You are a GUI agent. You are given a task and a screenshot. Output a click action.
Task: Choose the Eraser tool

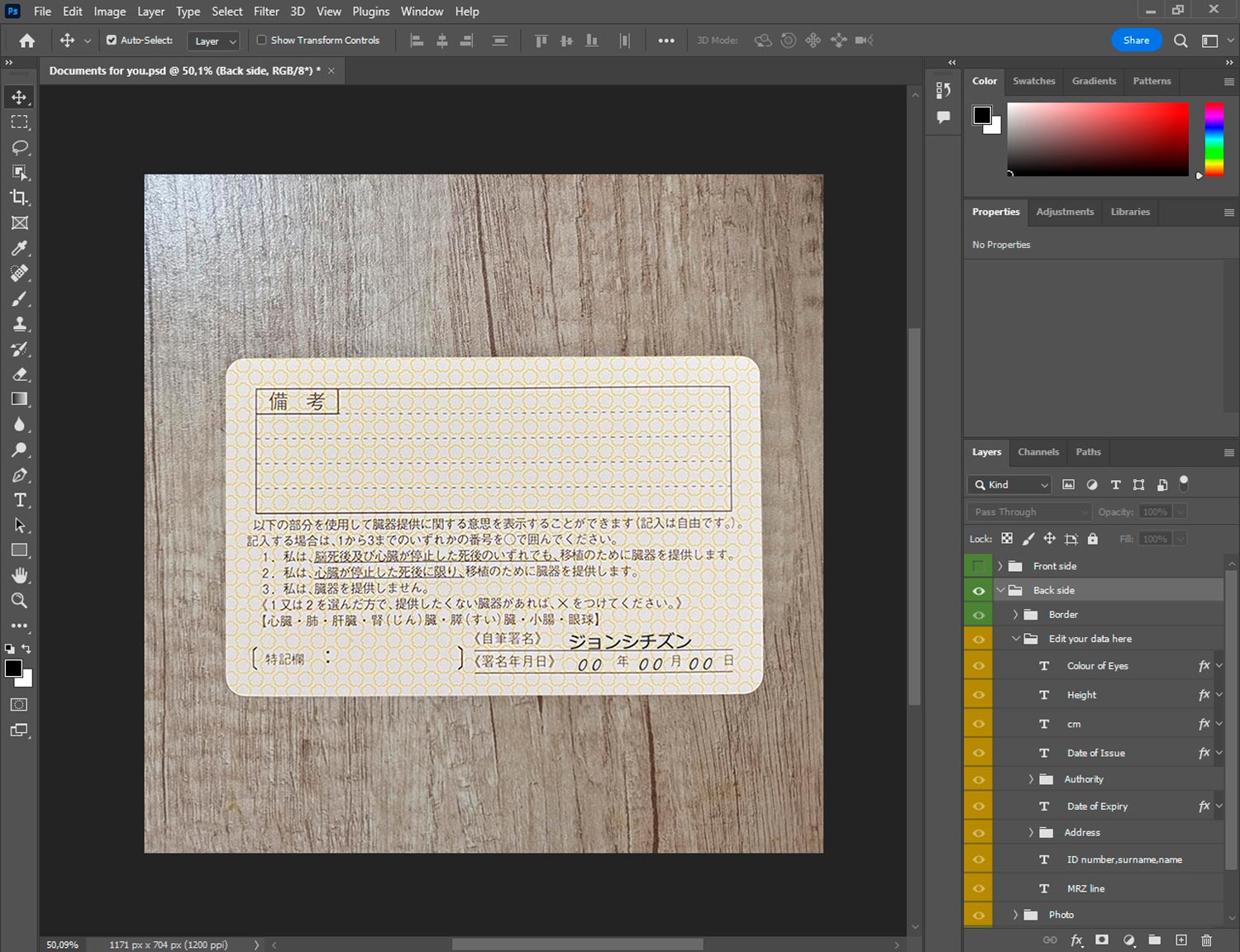pos(19,374)
